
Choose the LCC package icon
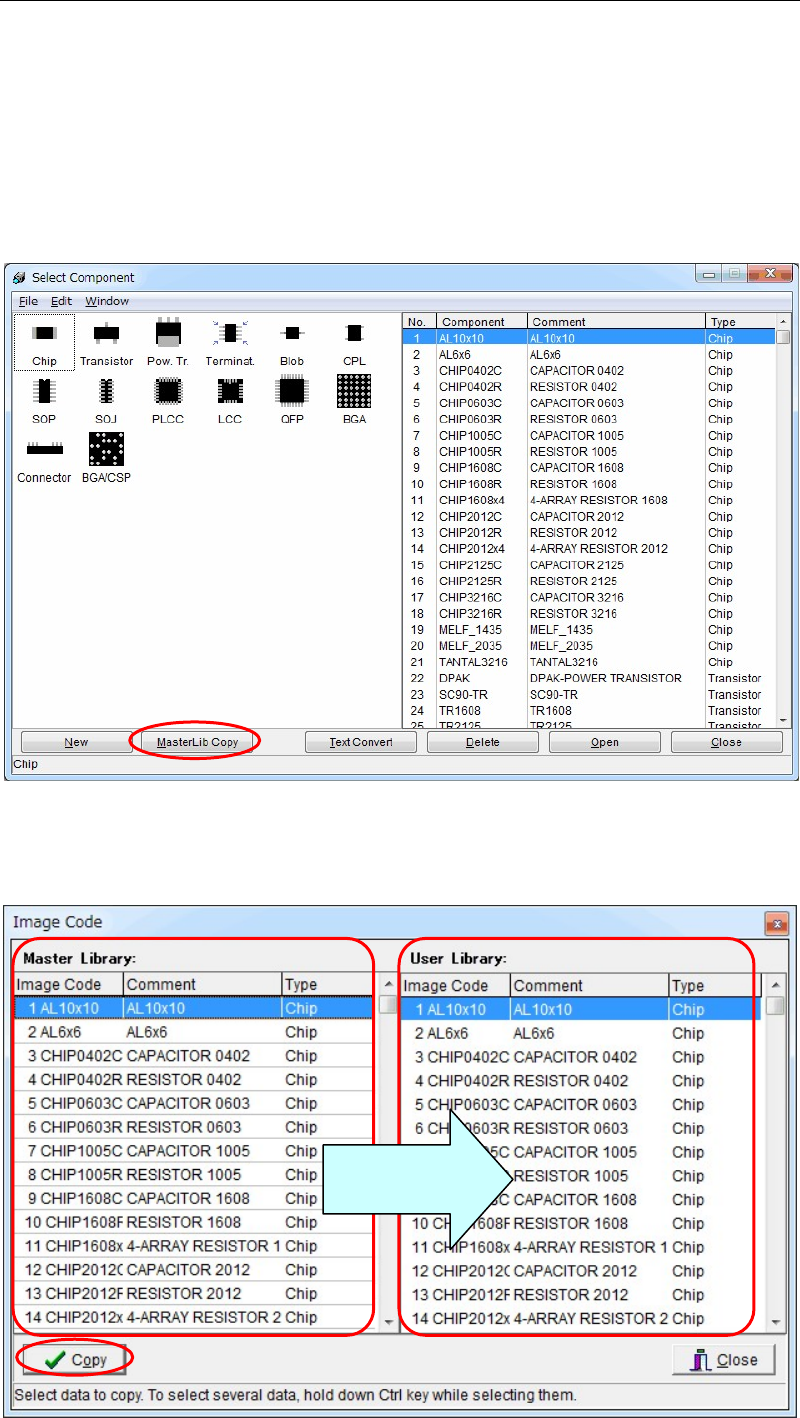click(x=230, y=400)
